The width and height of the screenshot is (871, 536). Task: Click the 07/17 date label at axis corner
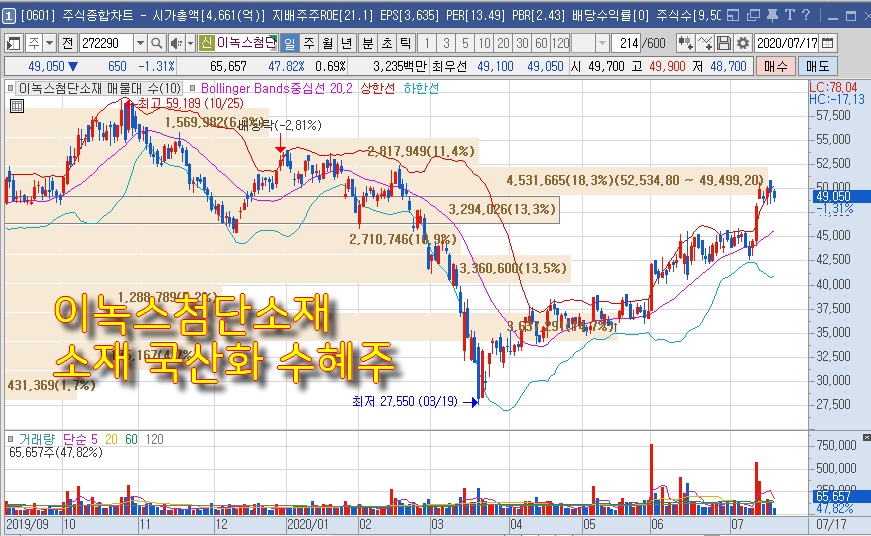[831, 524]
